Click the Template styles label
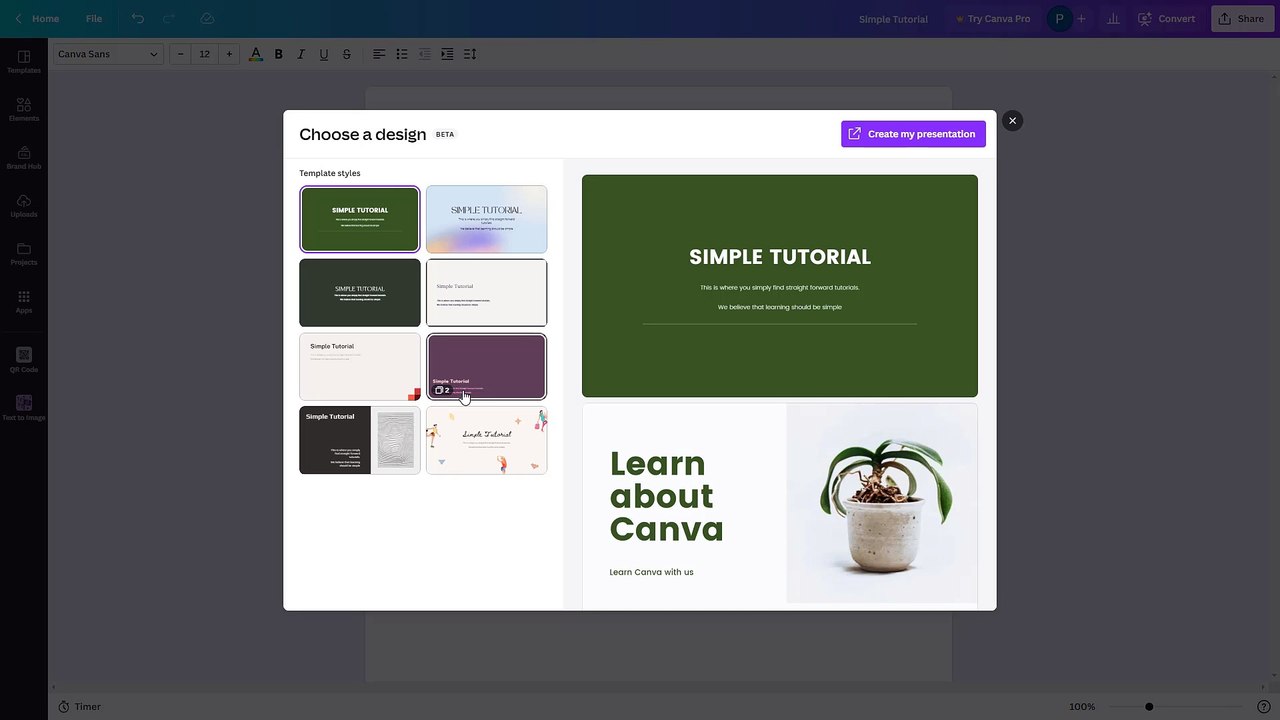 [330, 173]
